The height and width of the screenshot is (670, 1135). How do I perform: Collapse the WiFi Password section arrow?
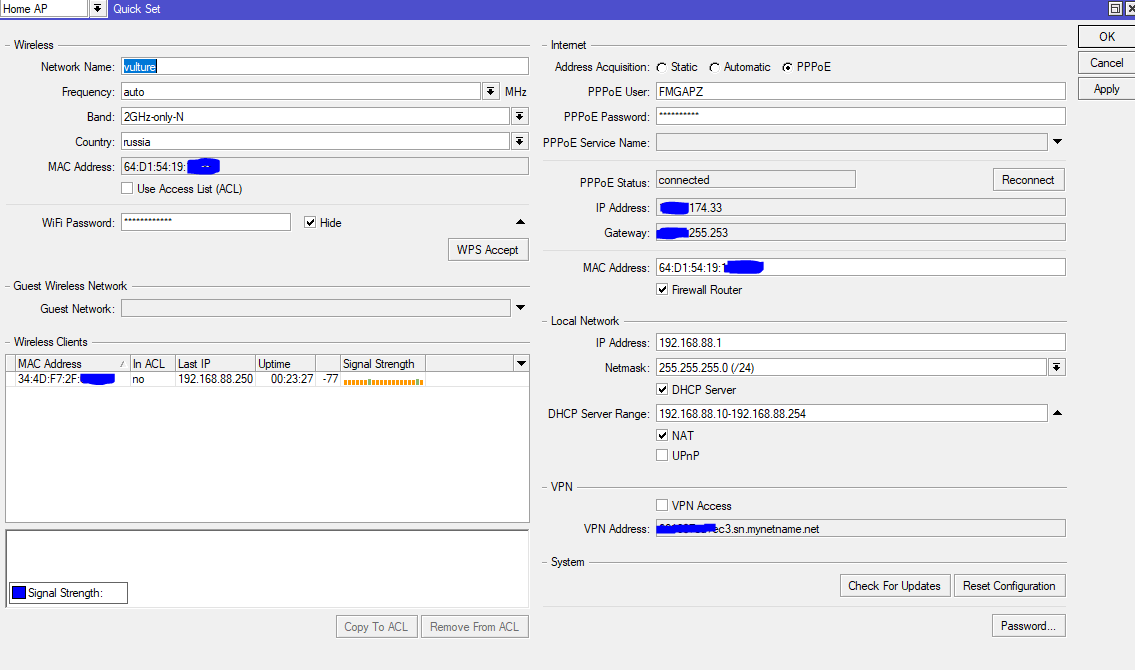pyautogui.click(x=520, y=222)
